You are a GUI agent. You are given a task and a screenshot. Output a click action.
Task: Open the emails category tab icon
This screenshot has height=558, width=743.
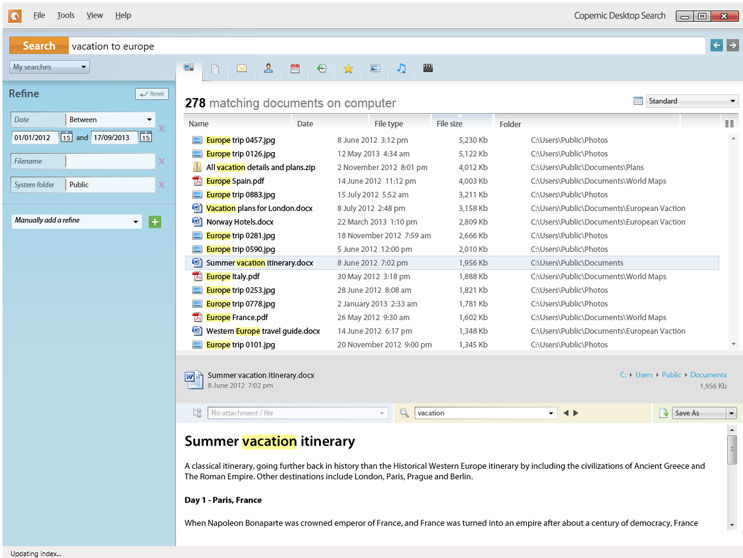coord(241,69)
